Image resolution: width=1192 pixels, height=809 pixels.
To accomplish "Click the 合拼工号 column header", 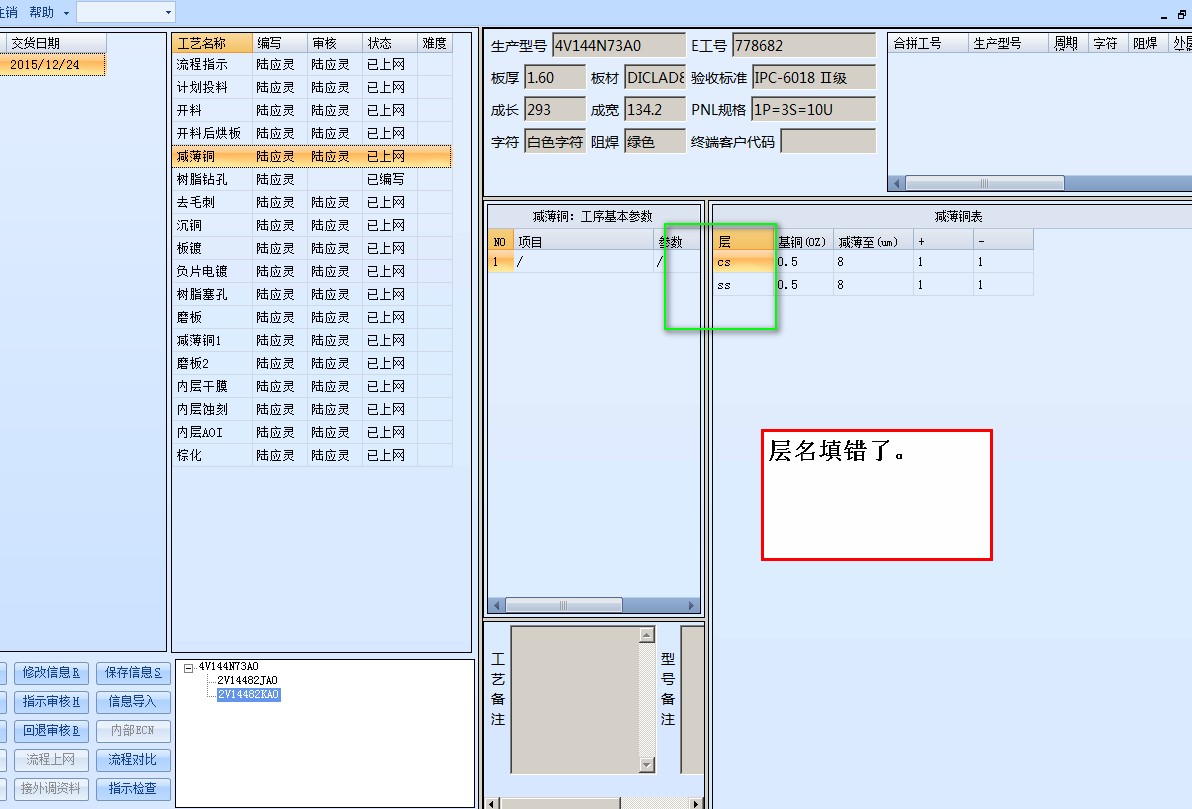I will coord(927,43).
